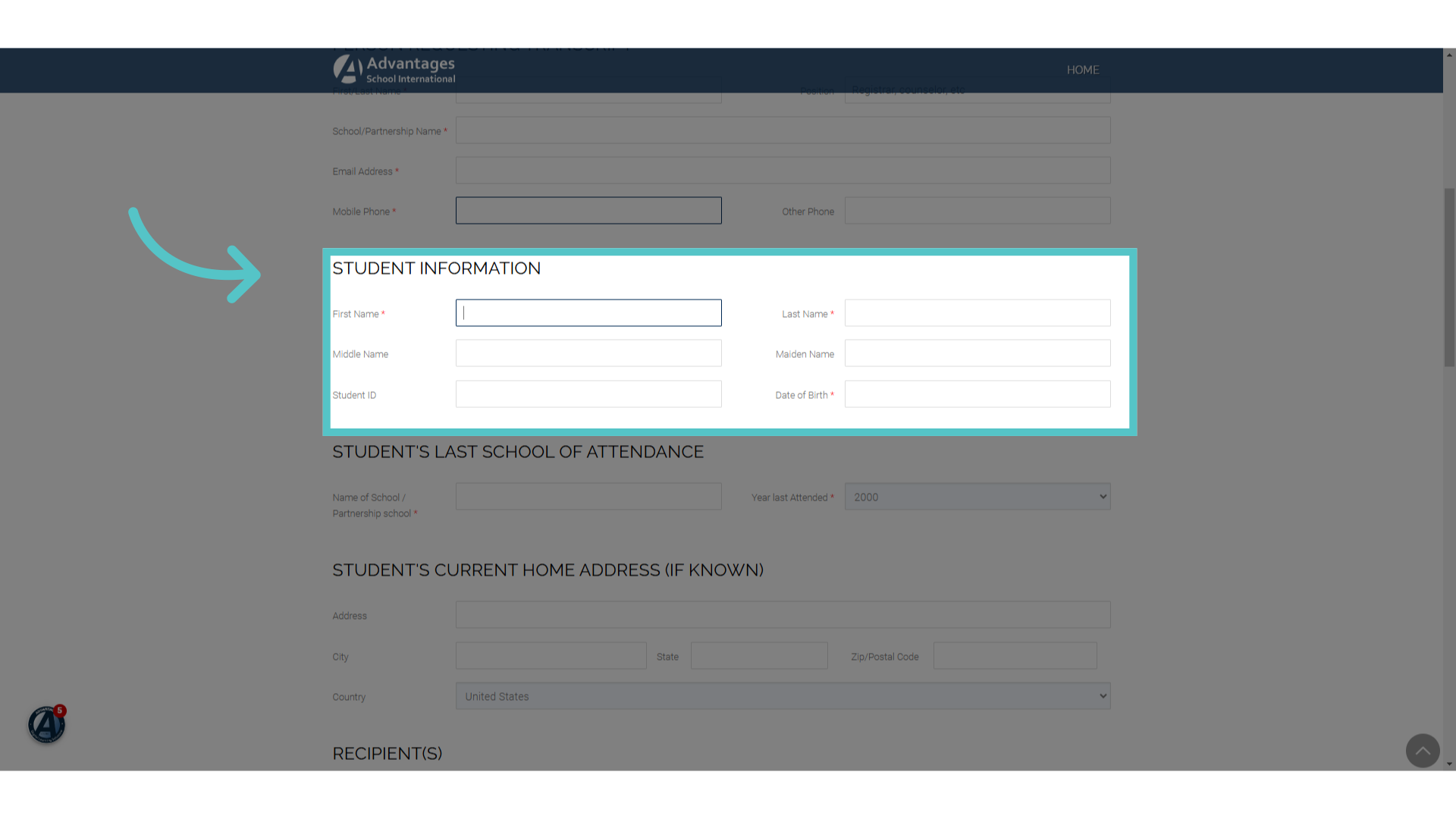The image size is (1456, 819).
Task: Click the scrollbar up arrow
Action: [1449, 55]
